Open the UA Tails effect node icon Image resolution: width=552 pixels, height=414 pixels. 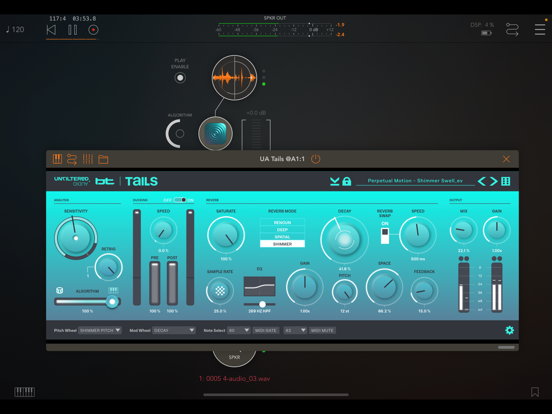[x=215, y=133]
